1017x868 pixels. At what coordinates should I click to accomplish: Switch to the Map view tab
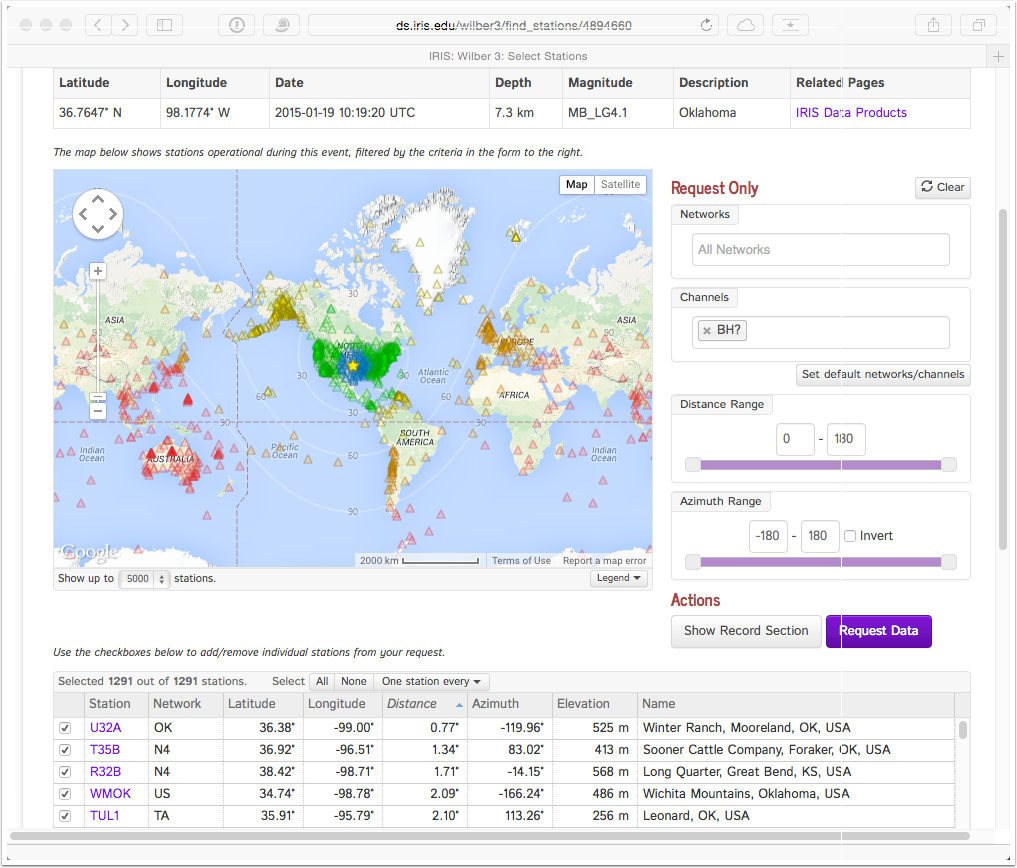click(x=577, y=184)
